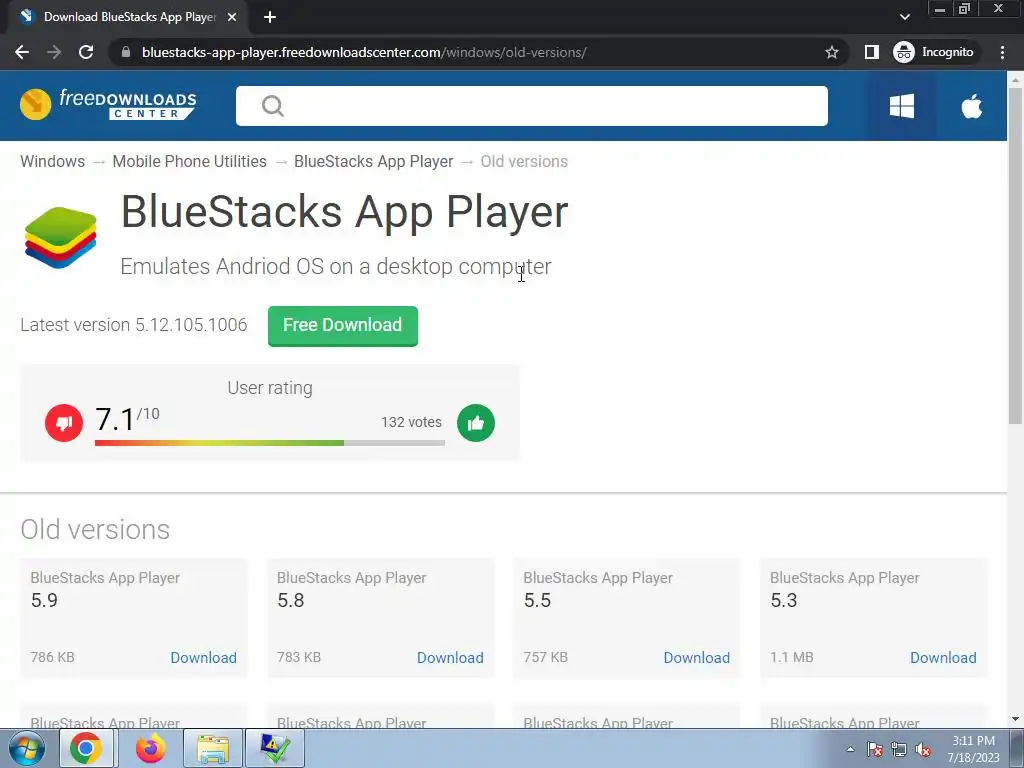Click the scrollbar down arrow
Screen dimensions: 1024x768
click(1016, 719)
